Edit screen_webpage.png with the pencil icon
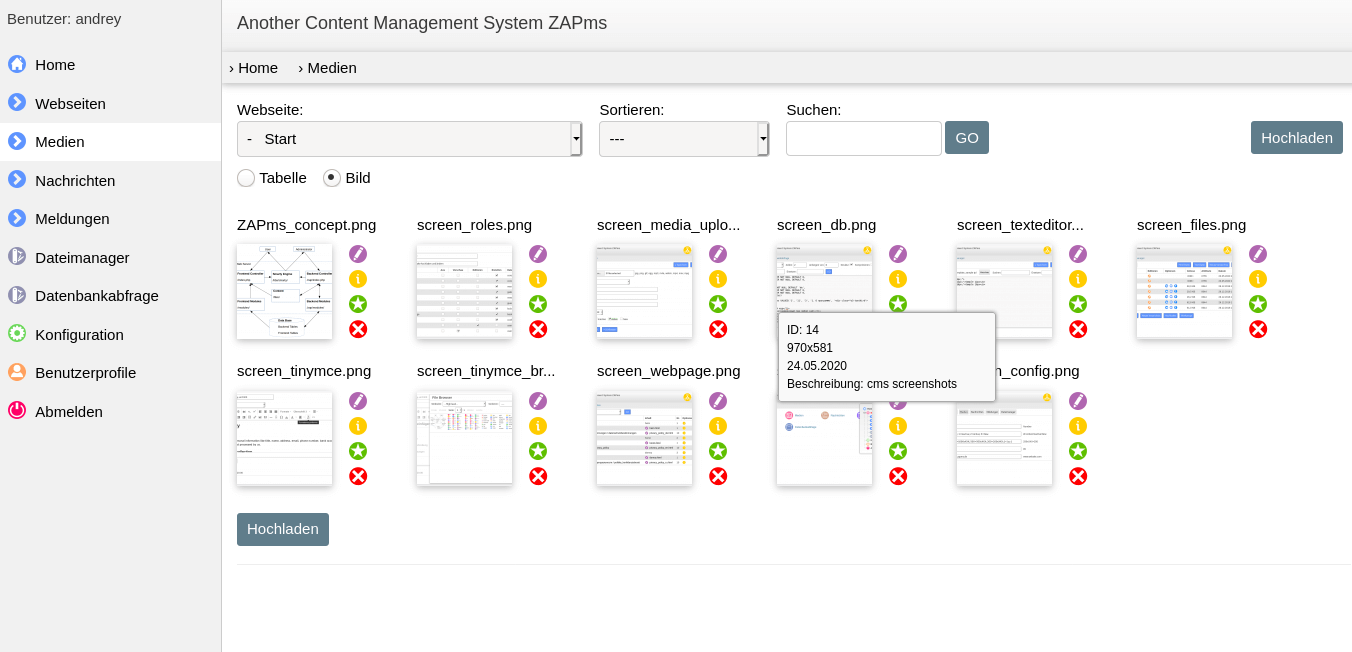1352x652 pixels. (718, 401)
